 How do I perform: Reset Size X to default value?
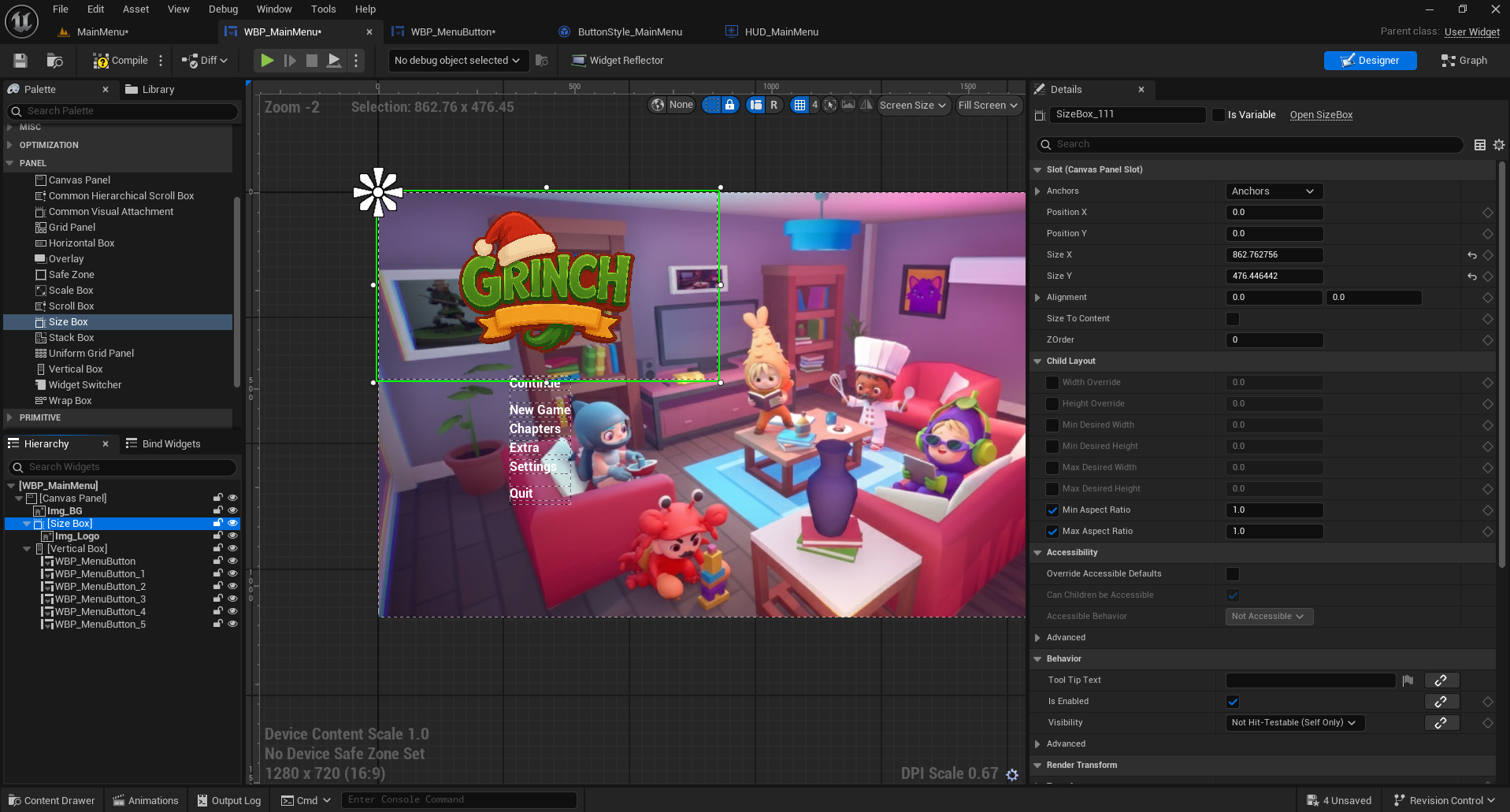click(x=1472, y=255)
